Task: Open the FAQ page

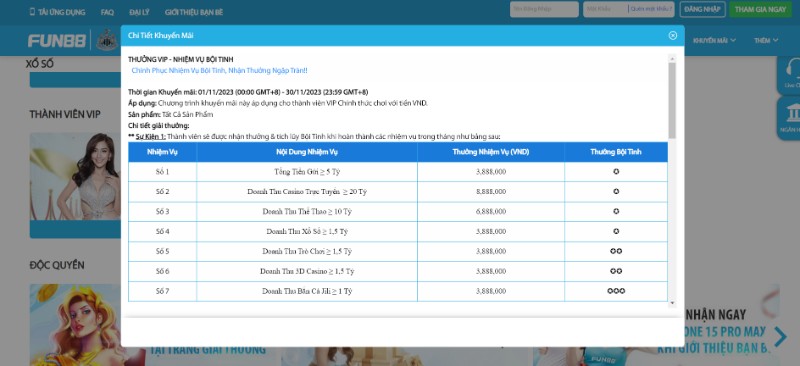Action: (x=107, y=12)
